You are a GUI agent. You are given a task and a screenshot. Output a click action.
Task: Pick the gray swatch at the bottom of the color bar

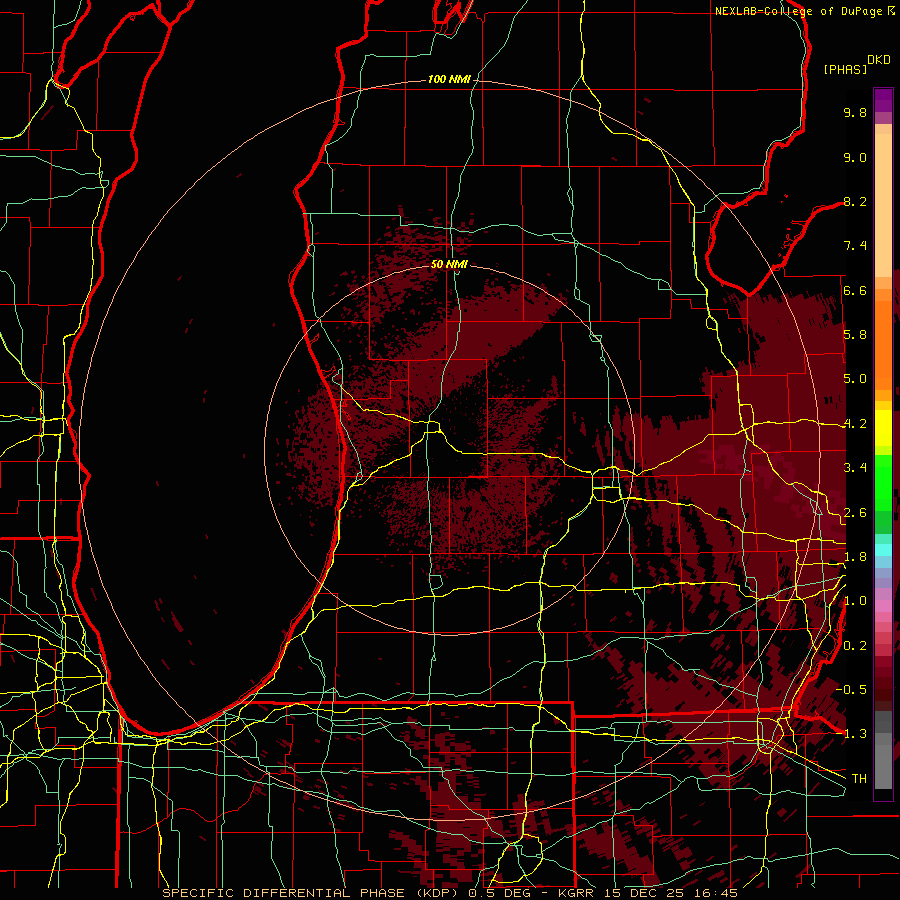[883, 766]
